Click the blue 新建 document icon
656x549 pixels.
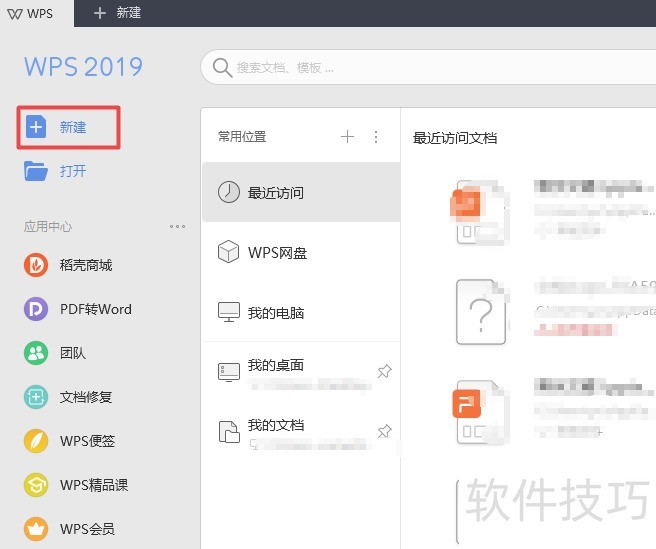(x=36, y=126)
